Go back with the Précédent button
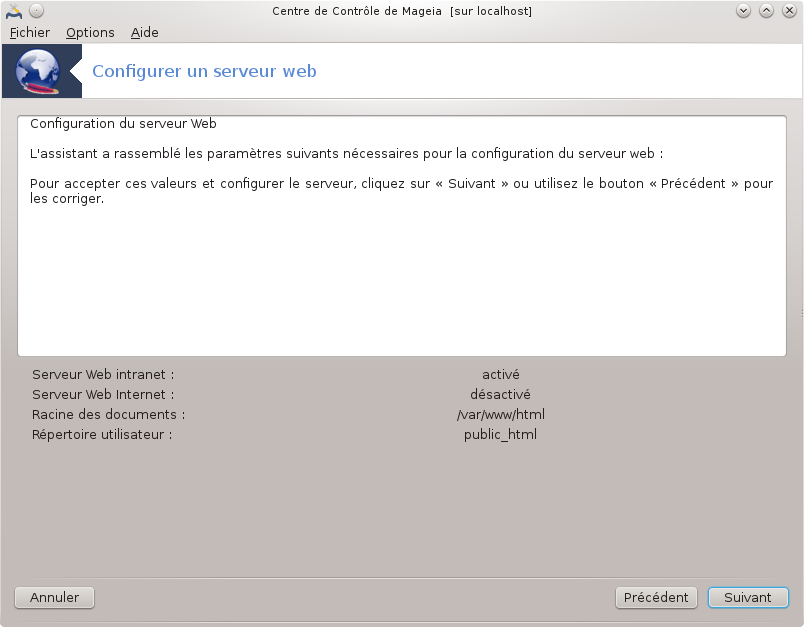 point(656,597)
